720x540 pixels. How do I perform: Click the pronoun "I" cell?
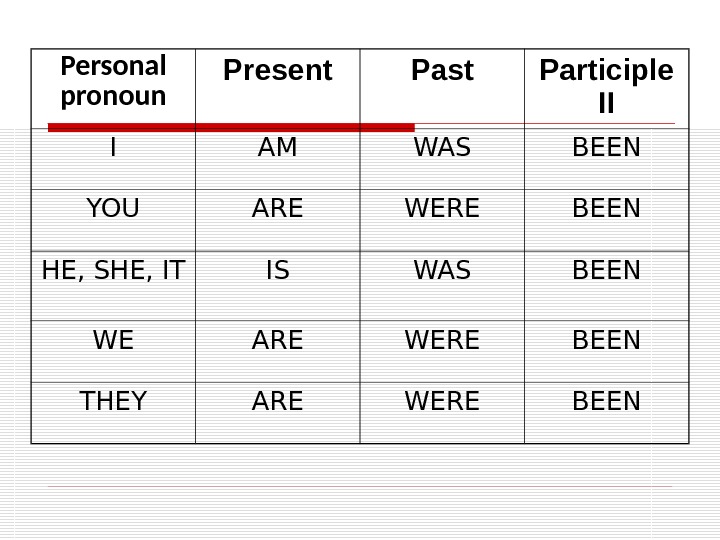113,149
